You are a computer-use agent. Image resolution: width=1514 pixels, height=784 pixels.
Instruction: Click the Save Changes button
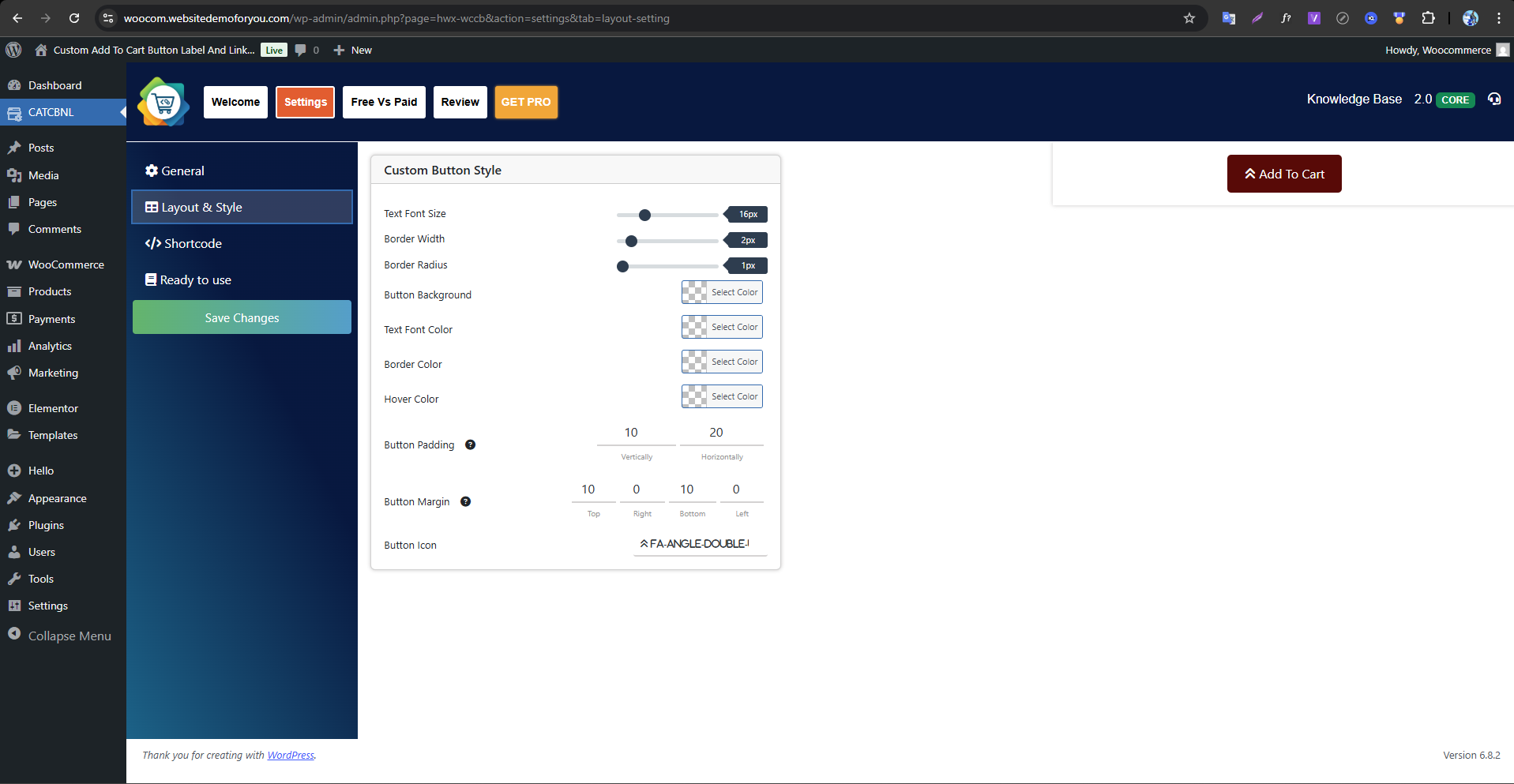tap(242, 317)
